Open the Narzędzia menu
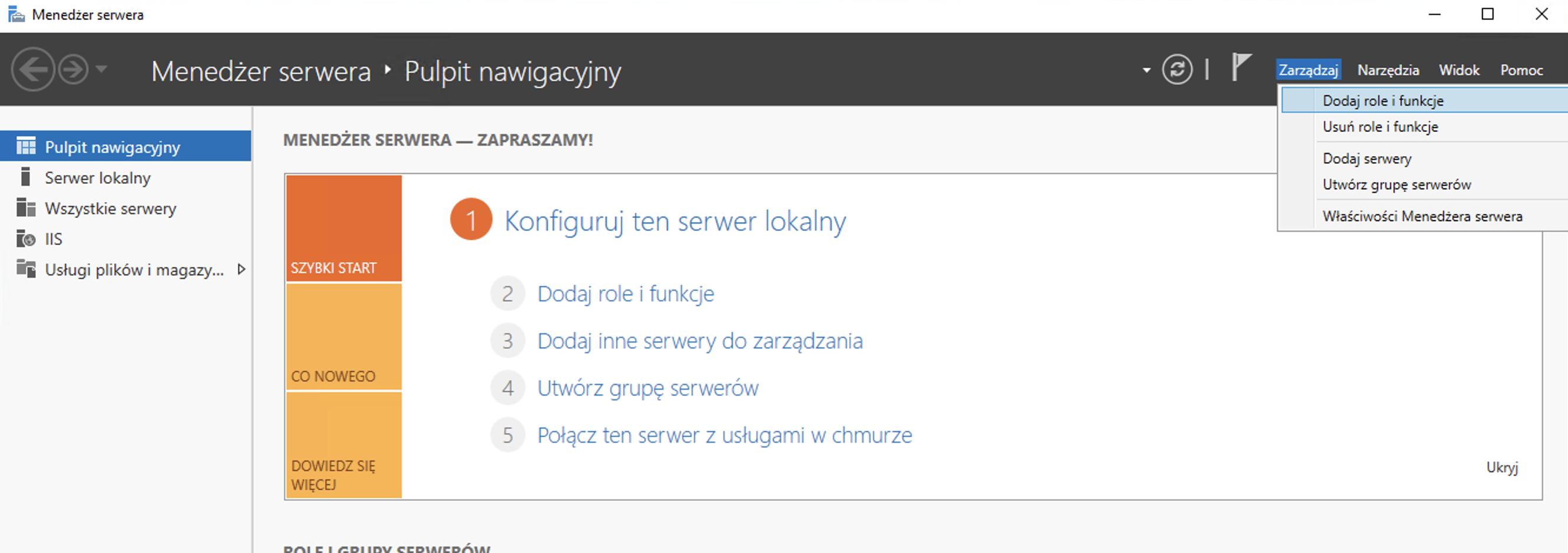This screenshot has width=1568, height=553. (x=1388, y=70)
